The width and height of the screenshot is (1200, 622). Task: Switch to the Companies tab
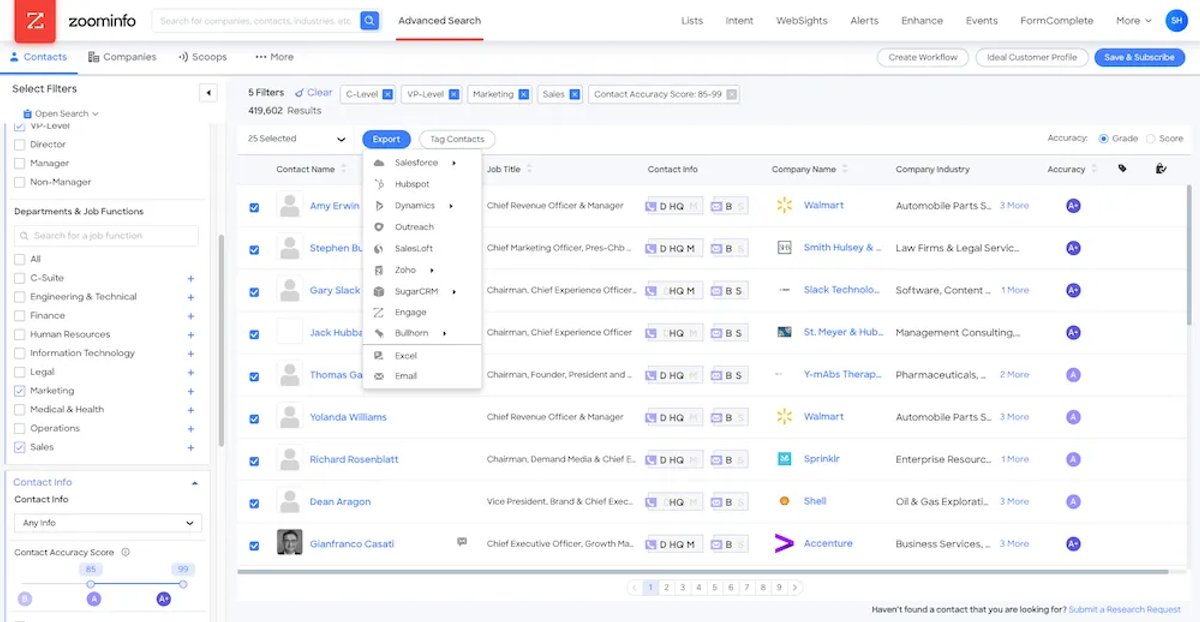point(122,57)
